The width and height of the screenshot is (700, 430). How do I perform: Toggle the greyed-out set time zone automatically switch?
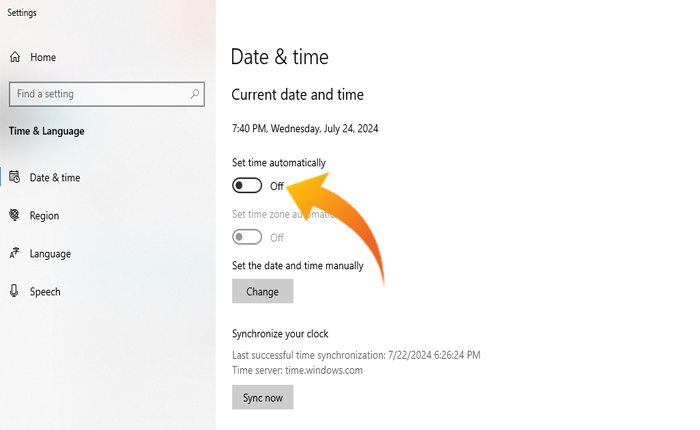pyautogui.click(x=247, y=237)
